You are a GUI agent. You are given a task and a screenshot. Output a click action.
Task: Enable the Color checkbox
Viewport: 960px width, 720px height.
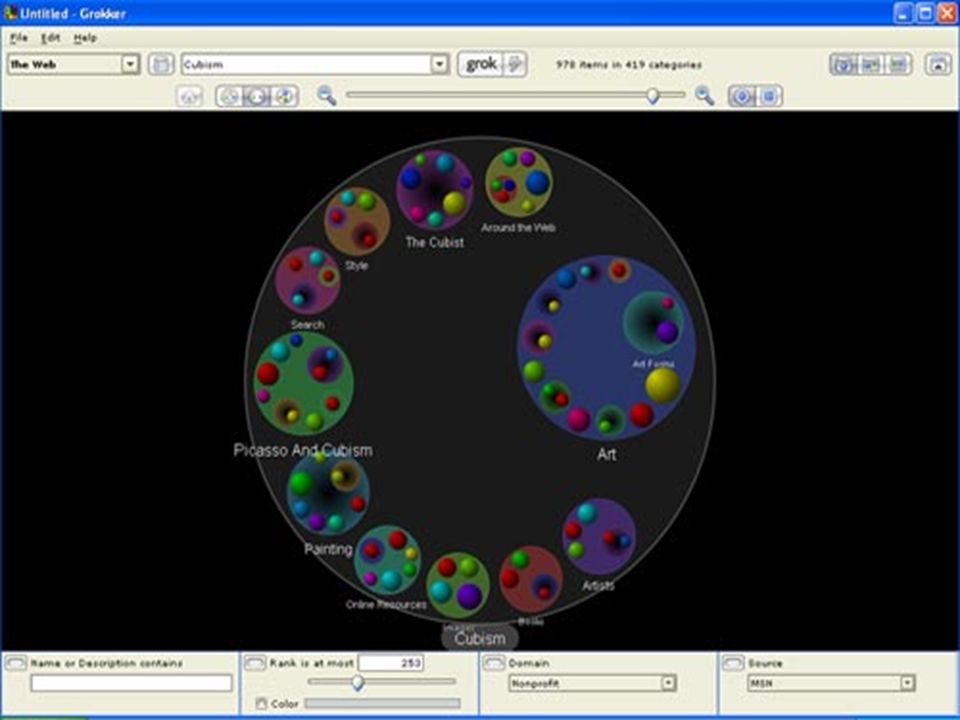(x=261, y=704)
